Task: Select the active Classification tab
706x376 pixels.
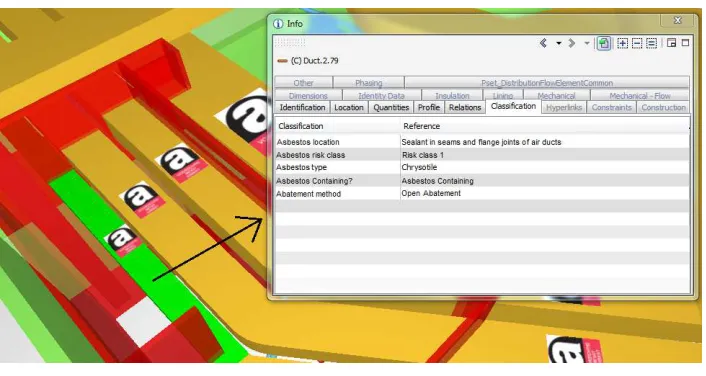Action: (x=513, y=106)
